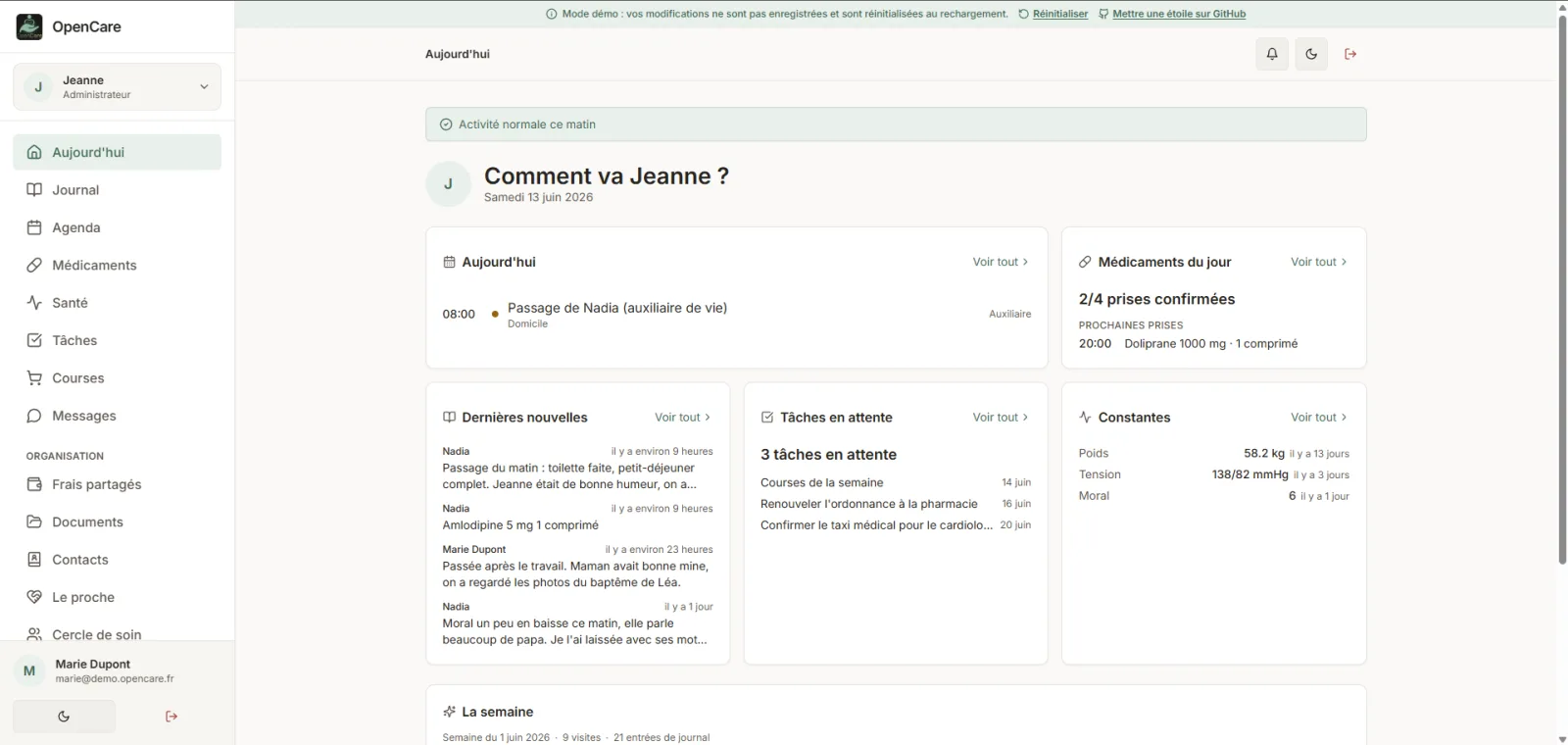The height and width of the screenshot is (745, 1568).
Task: Click Marie Dupont's journal entry
Action: point(577,567)
